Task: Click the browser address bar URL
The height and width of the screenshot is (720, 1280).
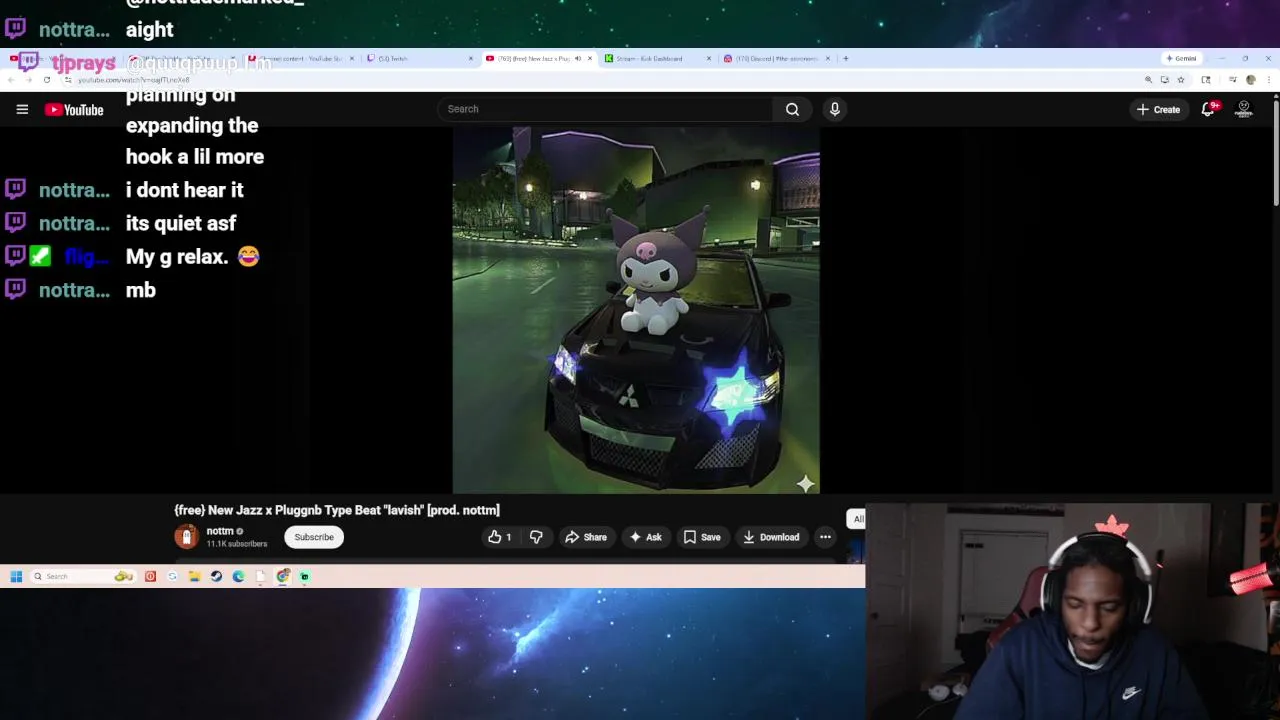Action: (x=133, y=80)
